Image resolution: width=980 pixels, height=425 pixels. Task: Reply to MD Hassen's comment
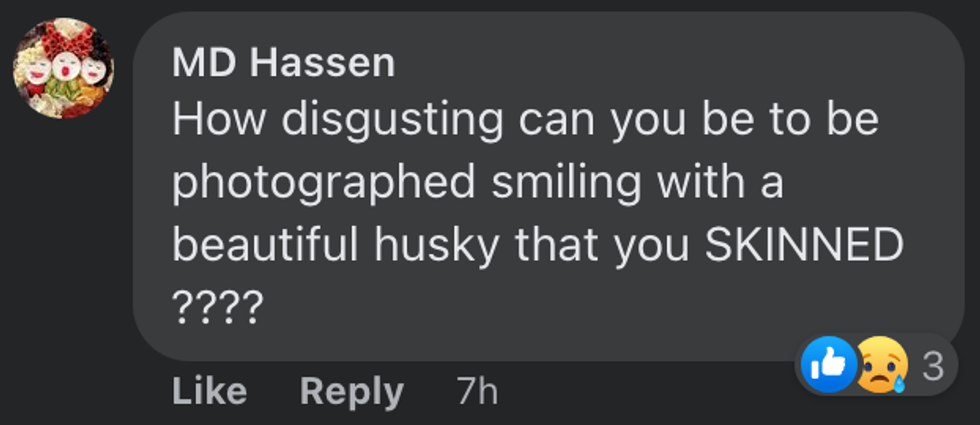click(351, 391)
